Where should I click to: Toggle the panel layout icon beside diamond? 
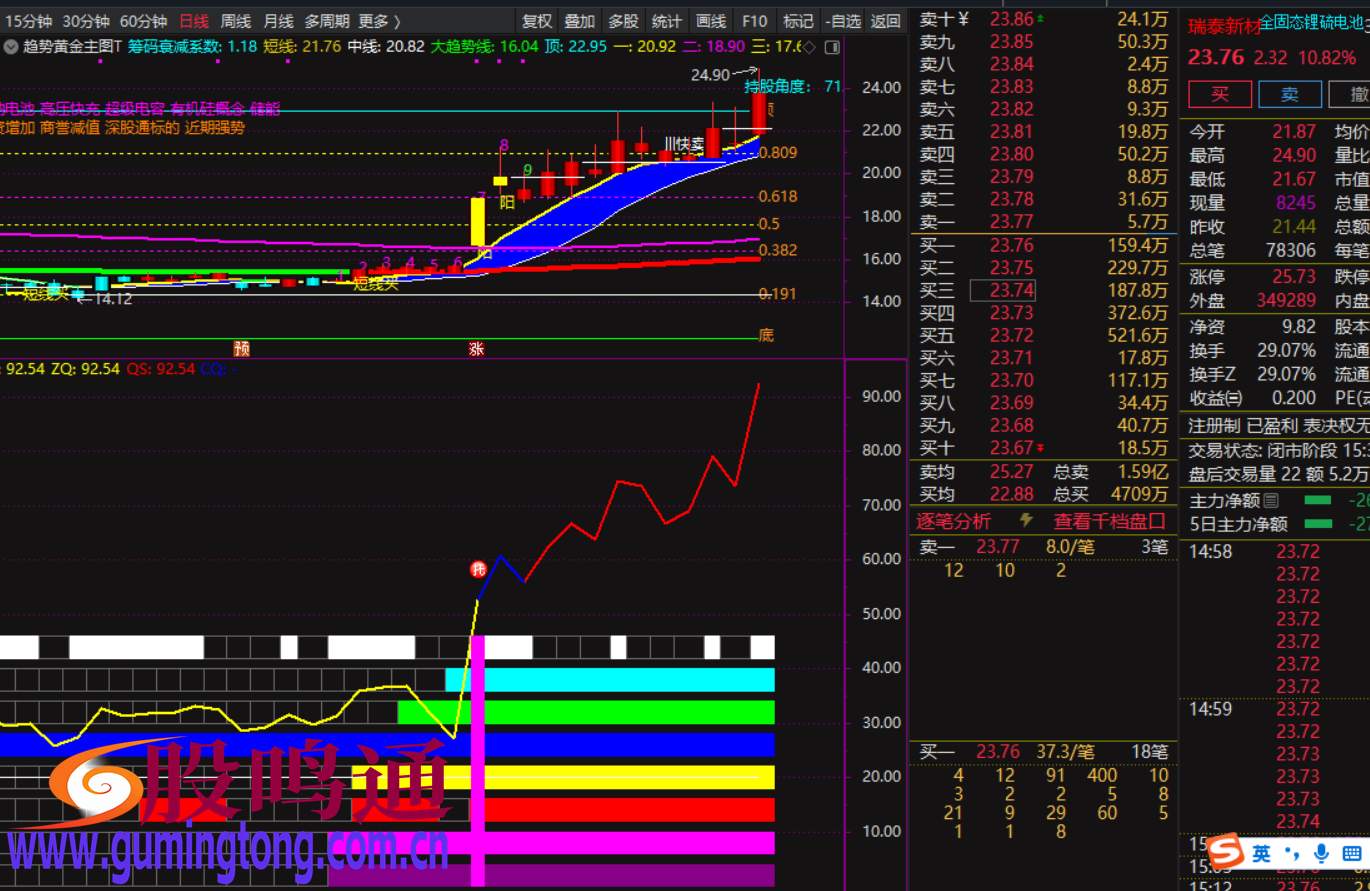click(832, 47)
